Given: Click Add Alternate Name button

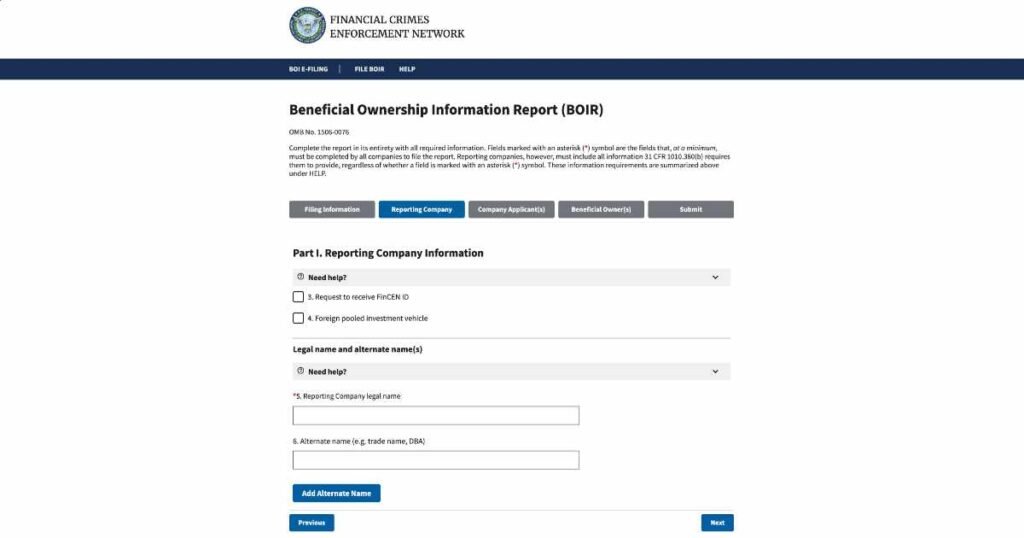Looking at the screenshot, I should tap(336, 494).
